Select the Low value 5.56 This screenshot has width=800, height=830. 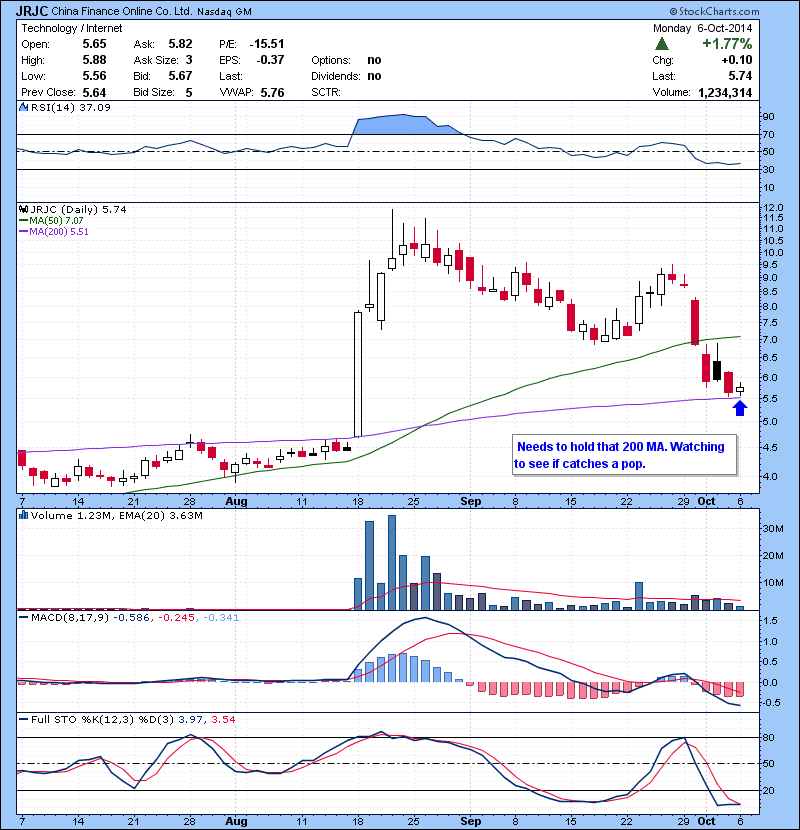pyautogui.click(x=94, y=76)
